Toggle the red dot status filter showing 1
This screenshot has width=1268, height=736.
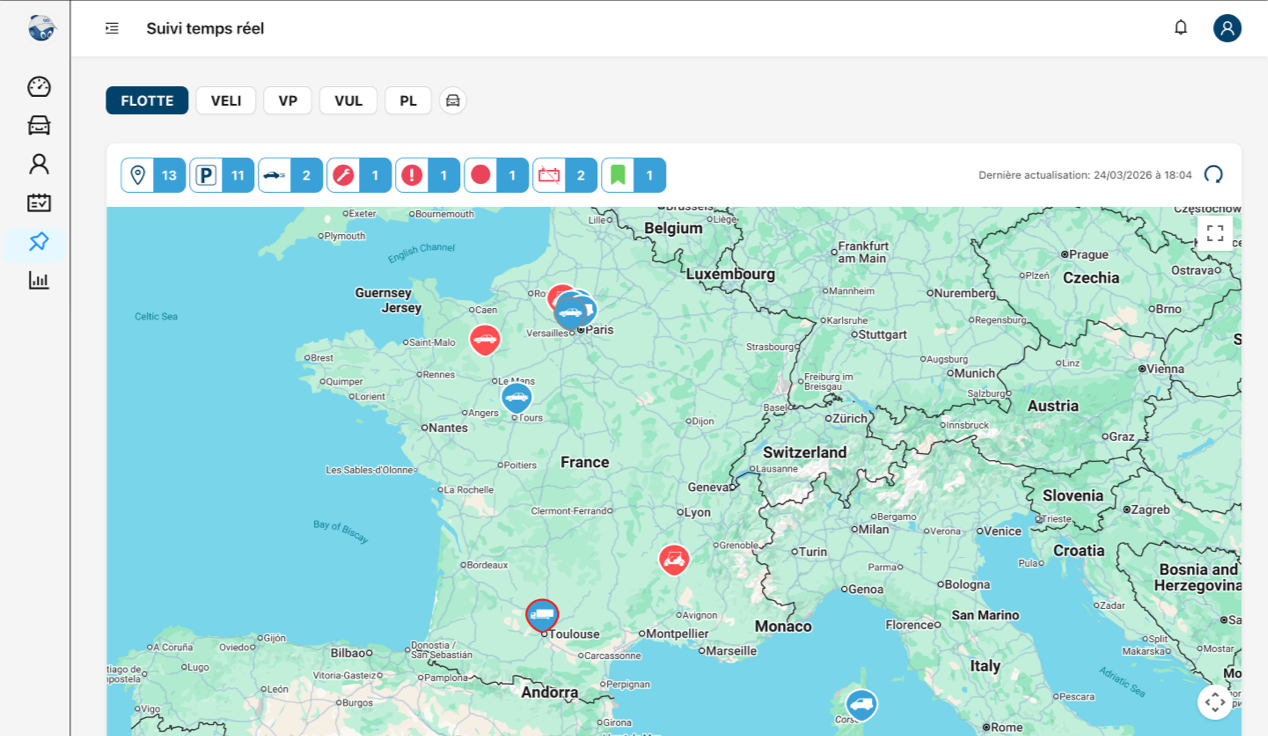pos(496,175)
